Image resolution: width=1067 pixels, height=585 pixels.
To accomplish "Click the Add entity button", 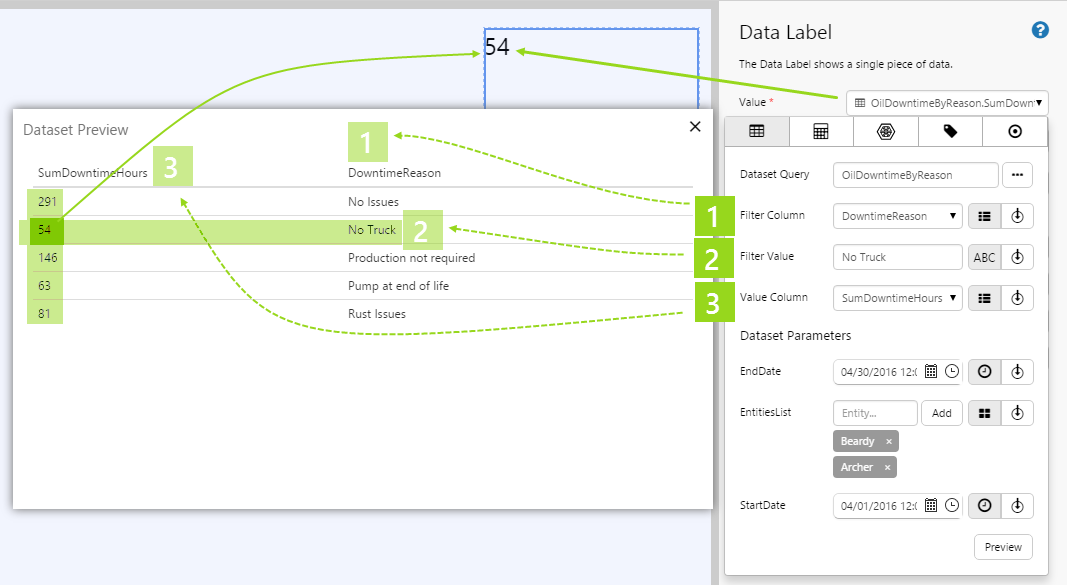I will coord(941,413).
